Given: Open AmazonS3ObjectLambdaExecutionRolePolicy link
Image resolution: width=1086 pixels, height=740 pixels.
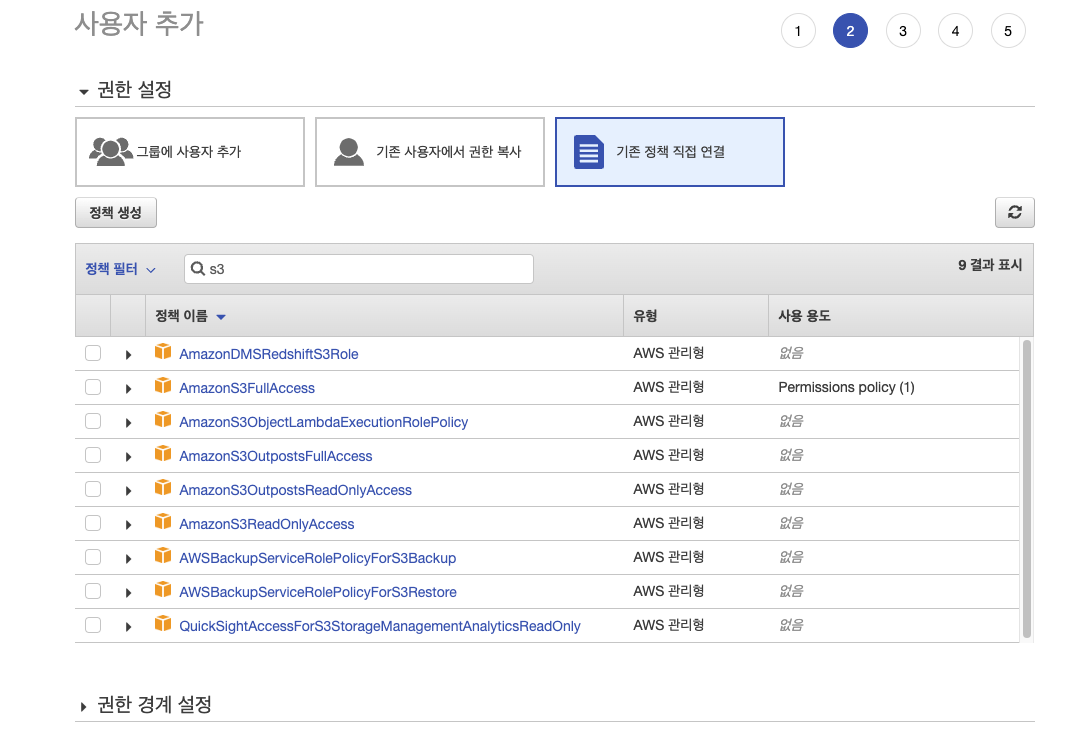Looking at the screenshot, I should click(323, 422).
